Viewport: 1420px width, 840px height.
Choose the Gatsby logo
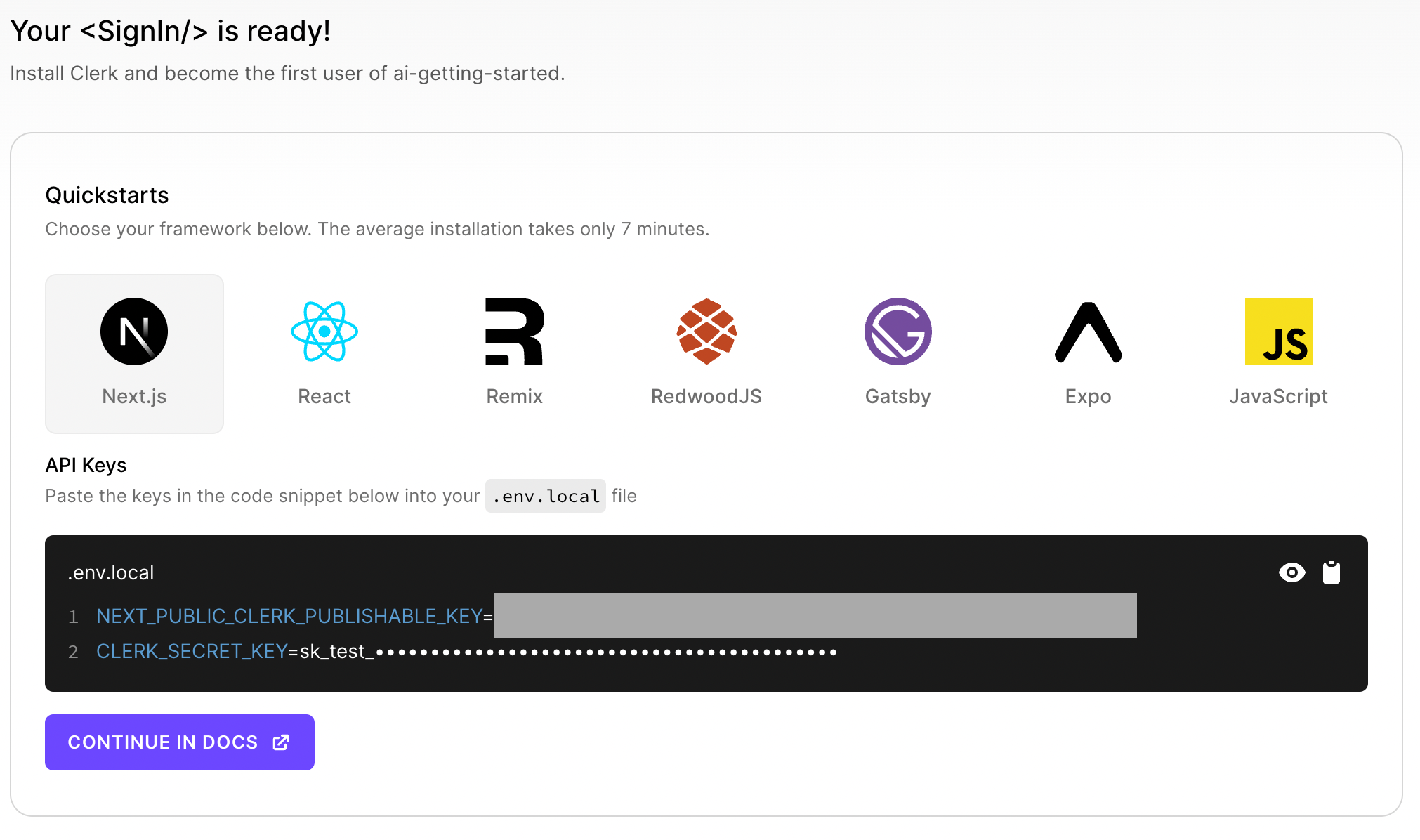click(898, 332)
